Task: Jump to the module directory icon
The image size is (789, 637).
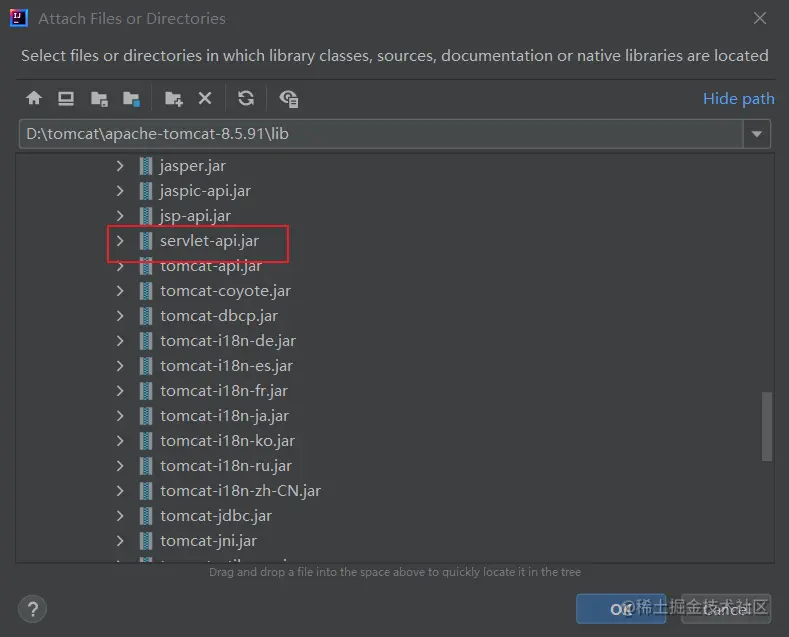Action: click(x=131, y=99)
